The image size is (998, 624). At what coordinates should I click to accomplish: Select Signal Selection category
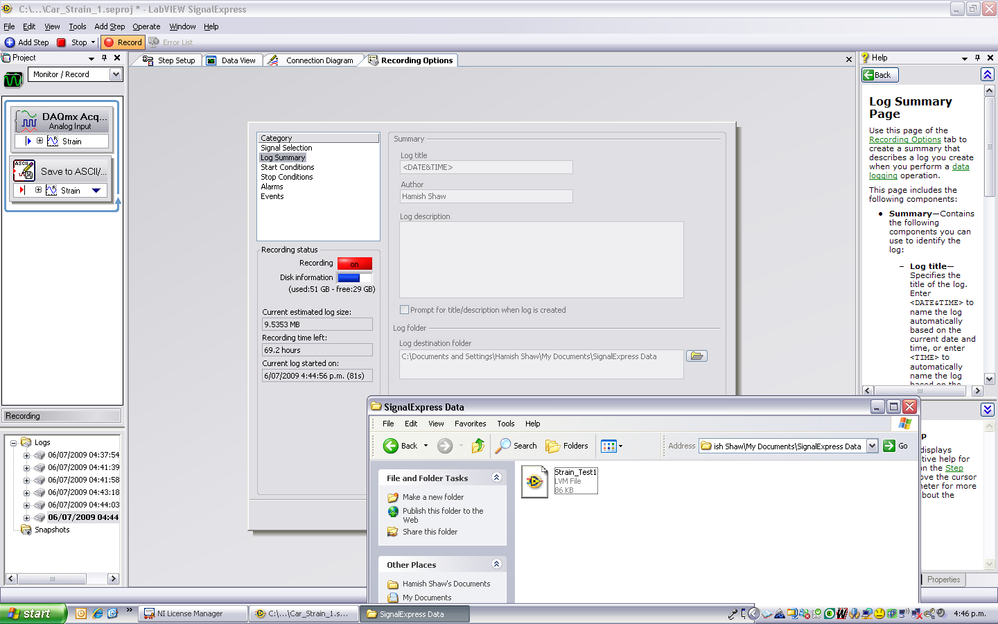point(286,148)
